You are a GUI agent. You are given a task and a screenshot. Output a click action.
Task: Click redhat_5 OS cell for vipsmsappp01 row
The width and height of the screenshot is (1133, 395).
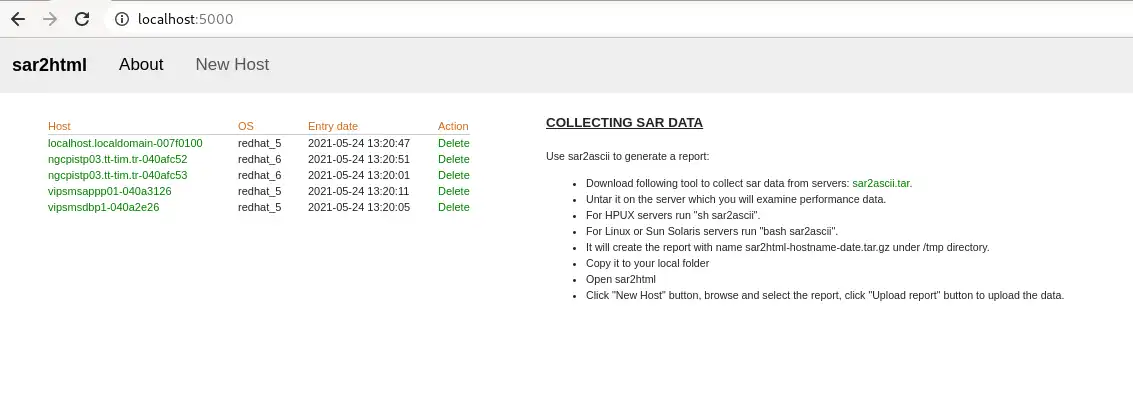pos(259,191)
